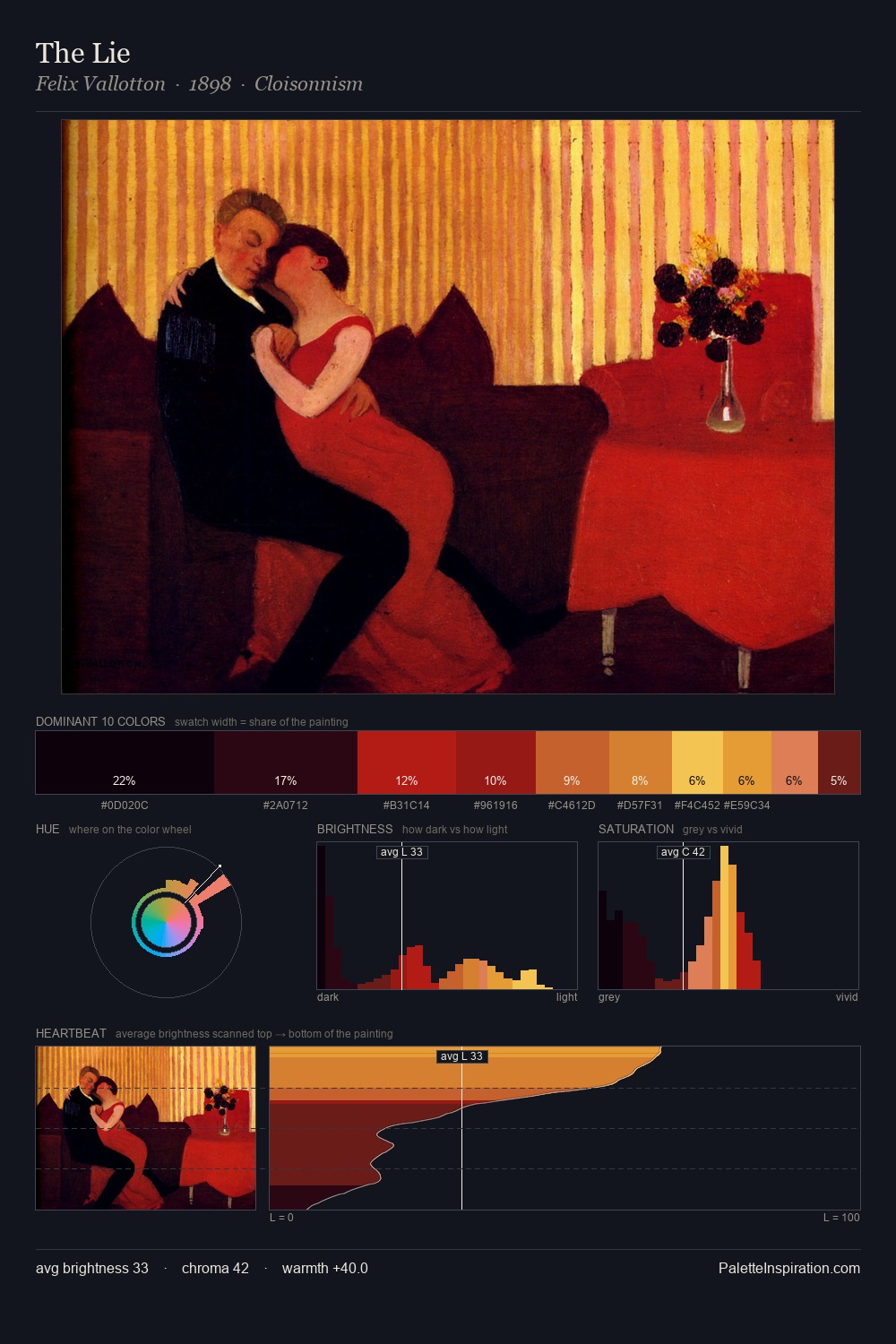896x1344 pixels.
Task: Click "where on the color wheel" caption
Action: (x=130, y=830)
